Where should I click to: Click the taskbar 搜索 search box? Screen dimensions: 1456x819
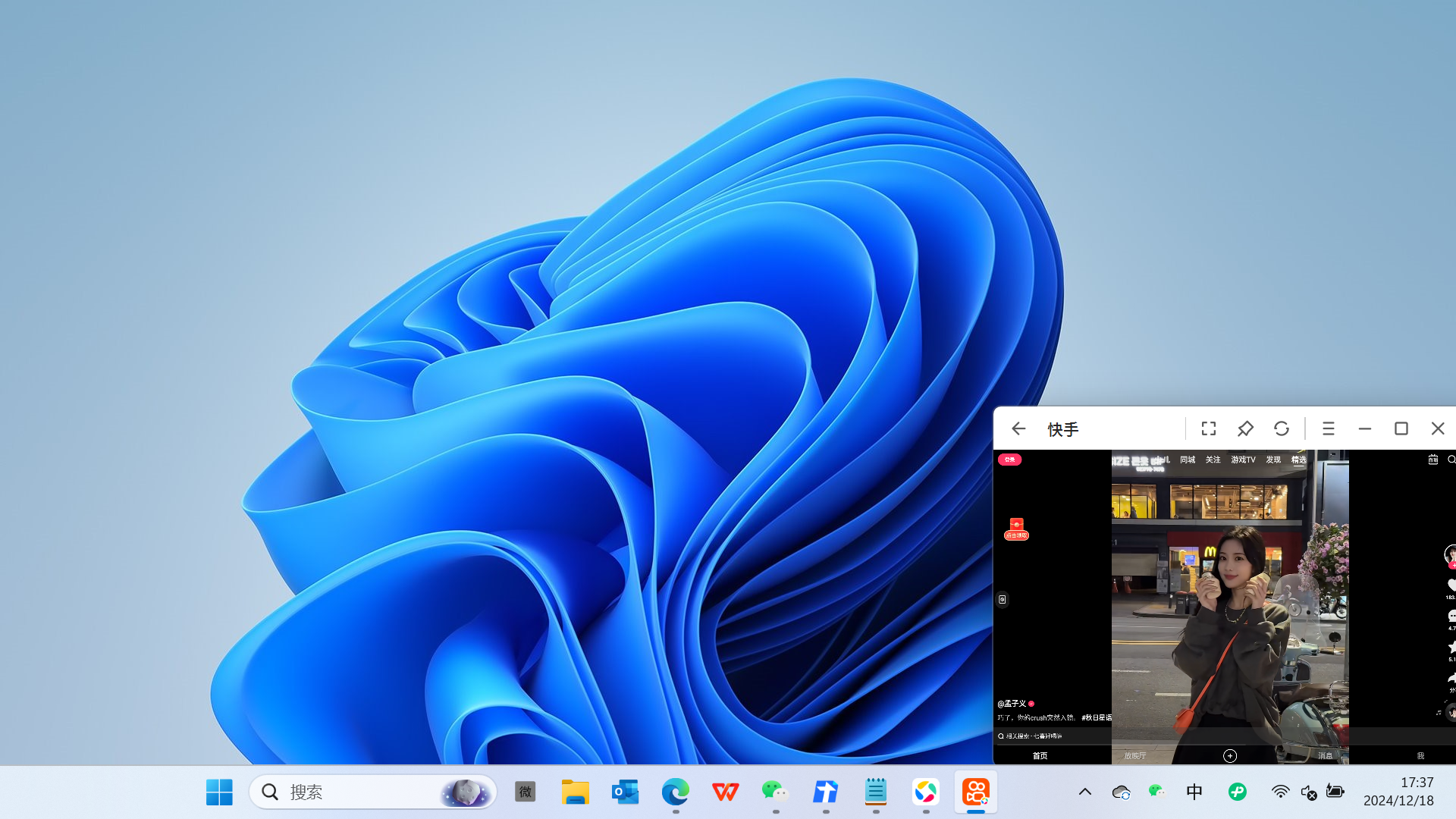pyautogui.click(x=373, y=792)
